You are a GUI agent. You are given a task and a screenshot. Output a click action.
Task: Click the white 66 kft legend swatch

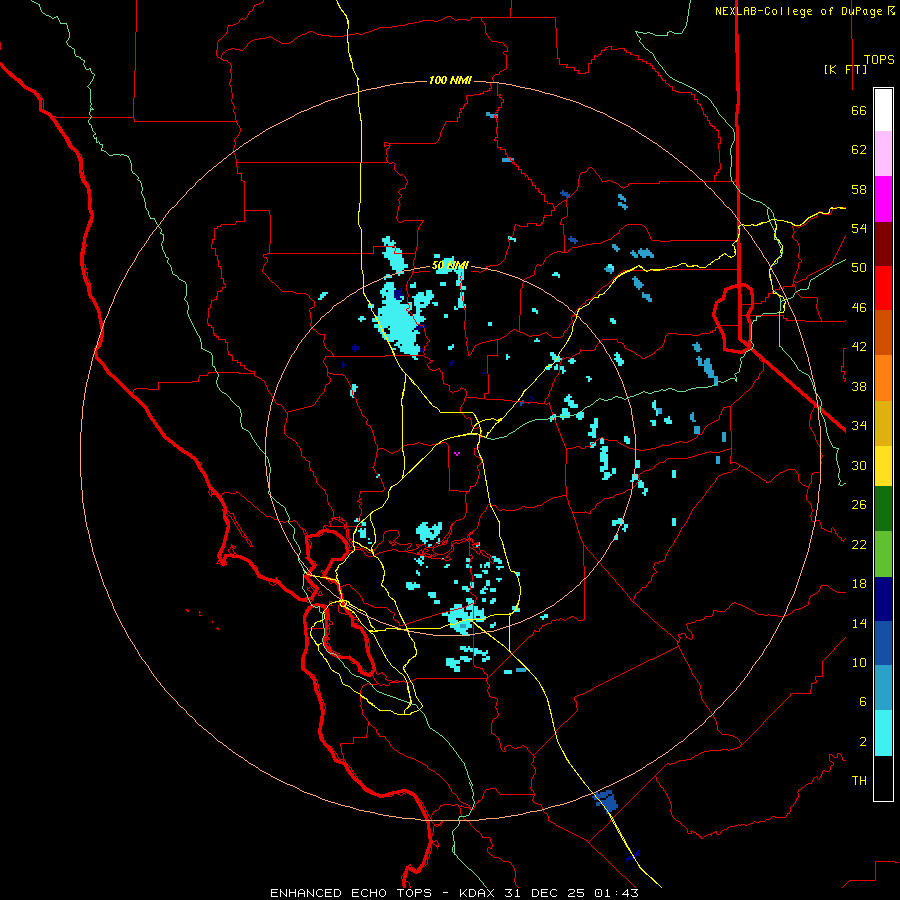point(883,110)
